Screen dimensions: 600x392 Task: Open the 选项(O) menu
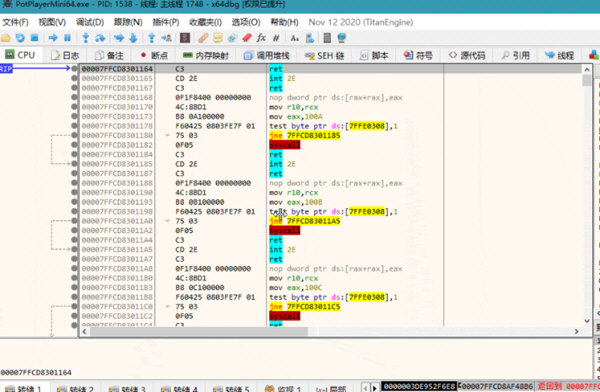[246, 22]
